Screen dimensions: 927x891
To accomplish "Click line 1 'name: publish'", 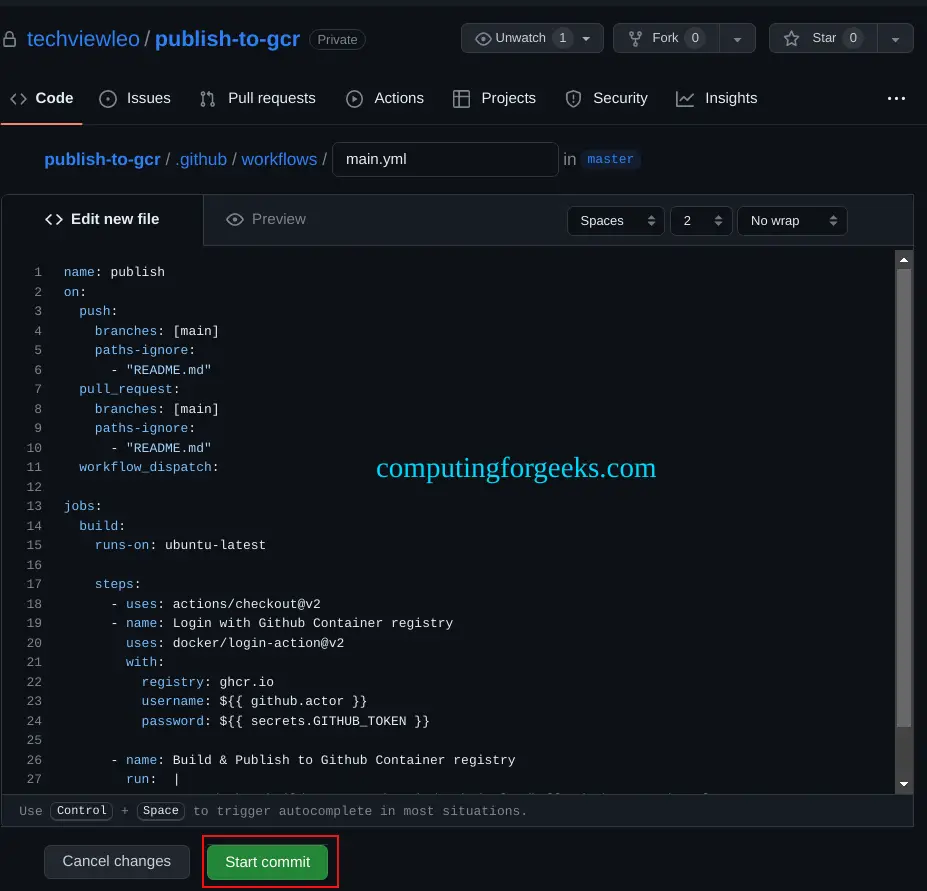I will click(114, 272).
